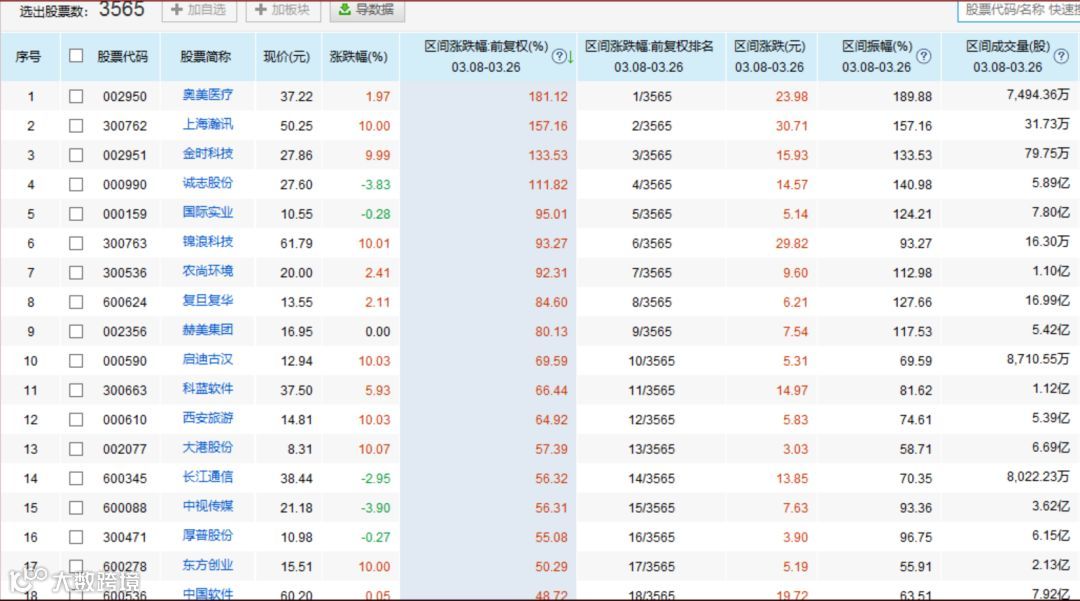Click stock code 600345
Viewport: 1080px width, 601px height.
pos(125,479)
